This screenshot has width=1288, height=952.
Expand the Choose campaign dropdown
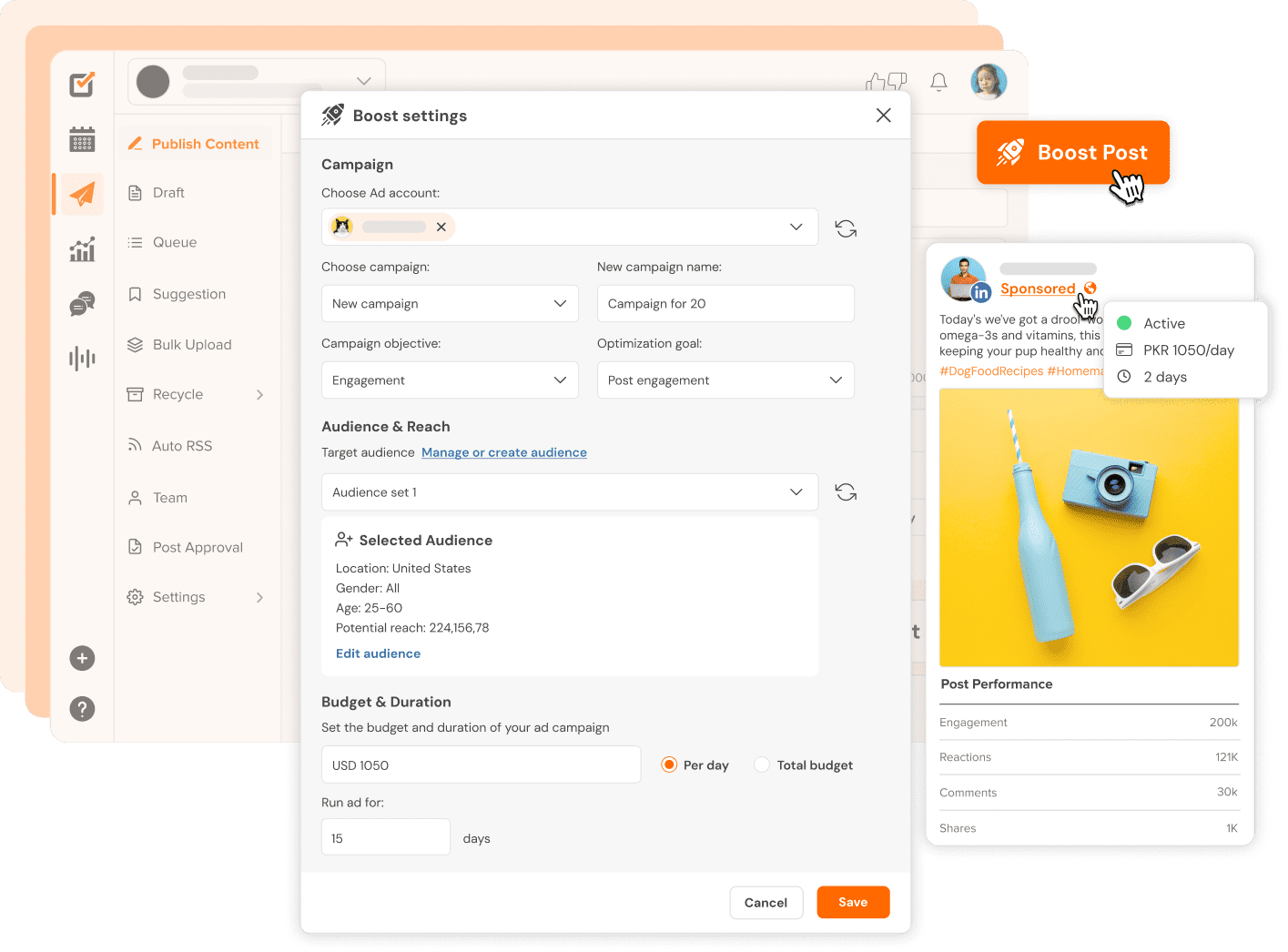coord(450,304)
